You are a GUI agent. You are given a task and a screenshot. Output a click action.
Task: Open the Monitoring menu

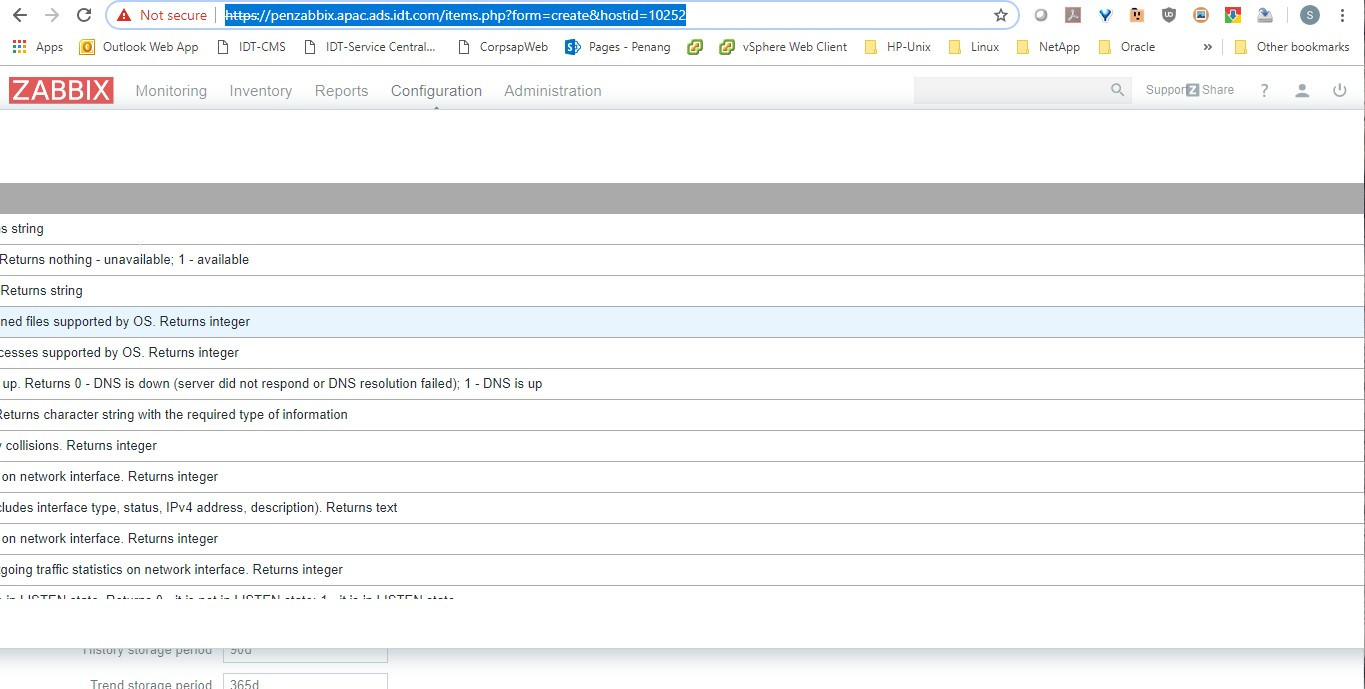(171, 90)
